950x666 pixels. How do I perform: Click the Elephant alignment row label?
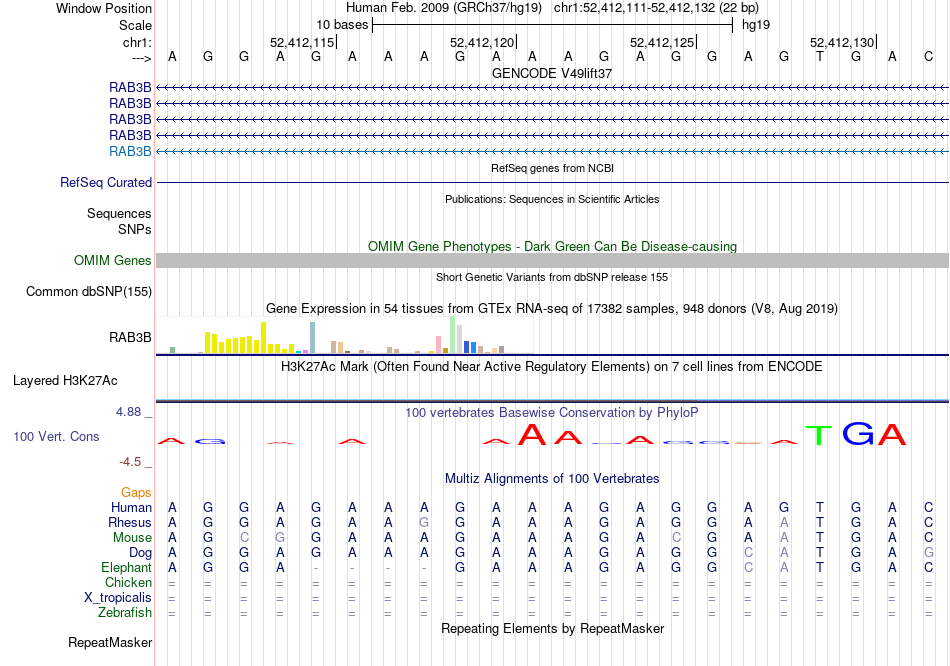pos(126,568)
